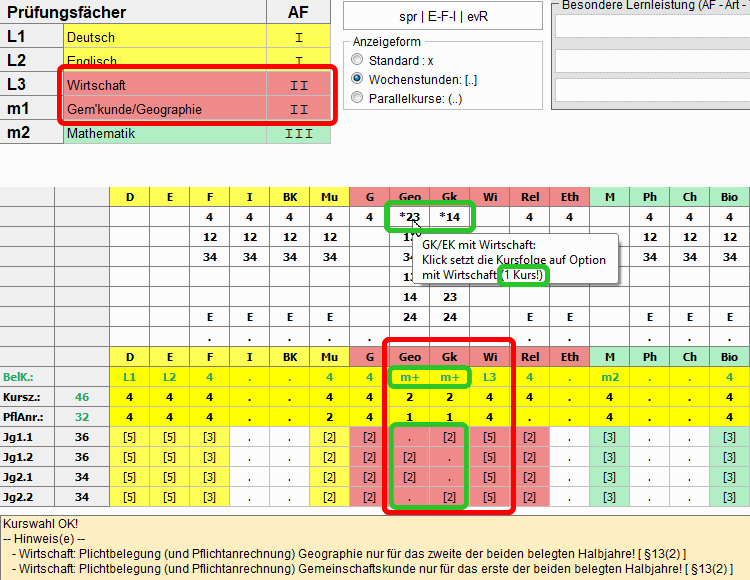The width and height of the screenshot is (750, 580).
Task: Select the 'Standard : x' radio option
Action: (x=358, y=60)
